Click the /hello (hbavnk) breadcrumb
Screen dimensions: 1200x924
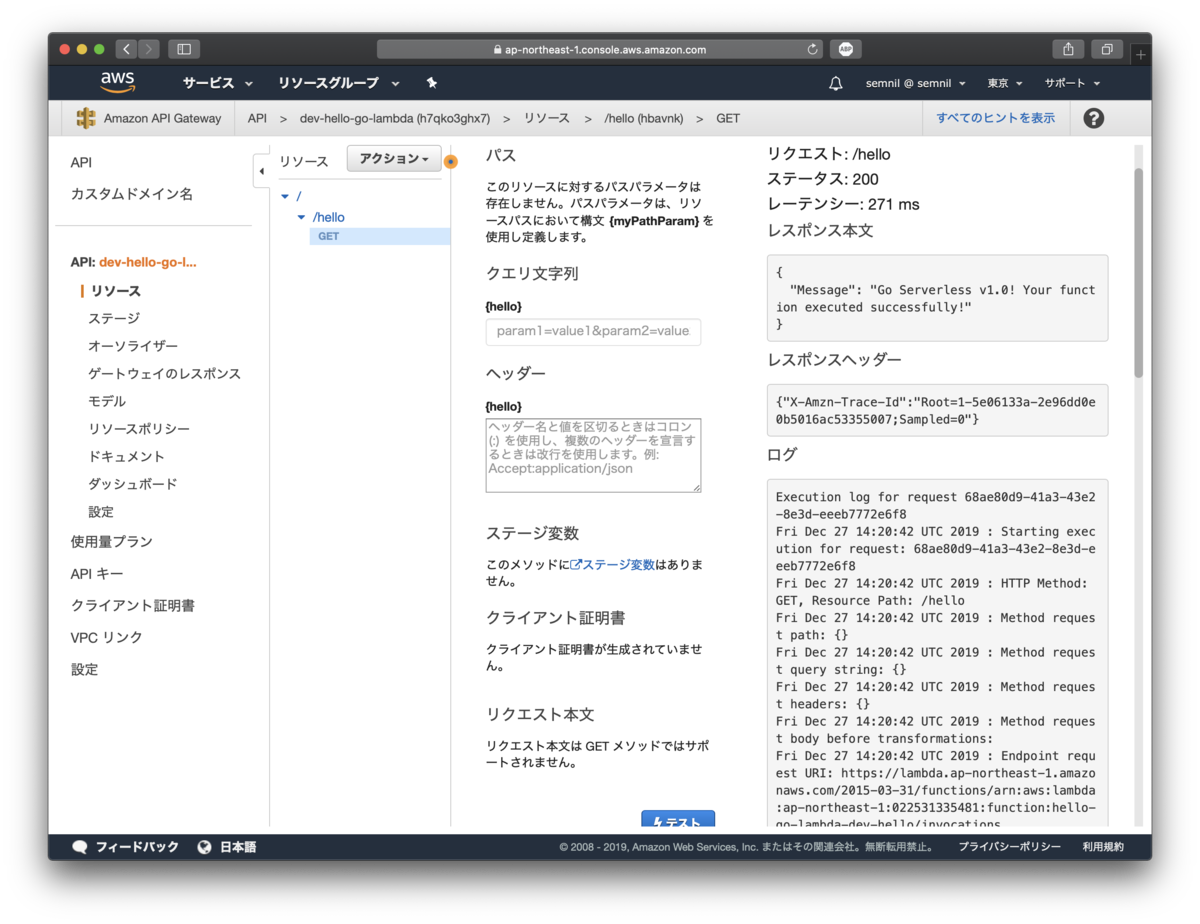click(x=644, y=118)
